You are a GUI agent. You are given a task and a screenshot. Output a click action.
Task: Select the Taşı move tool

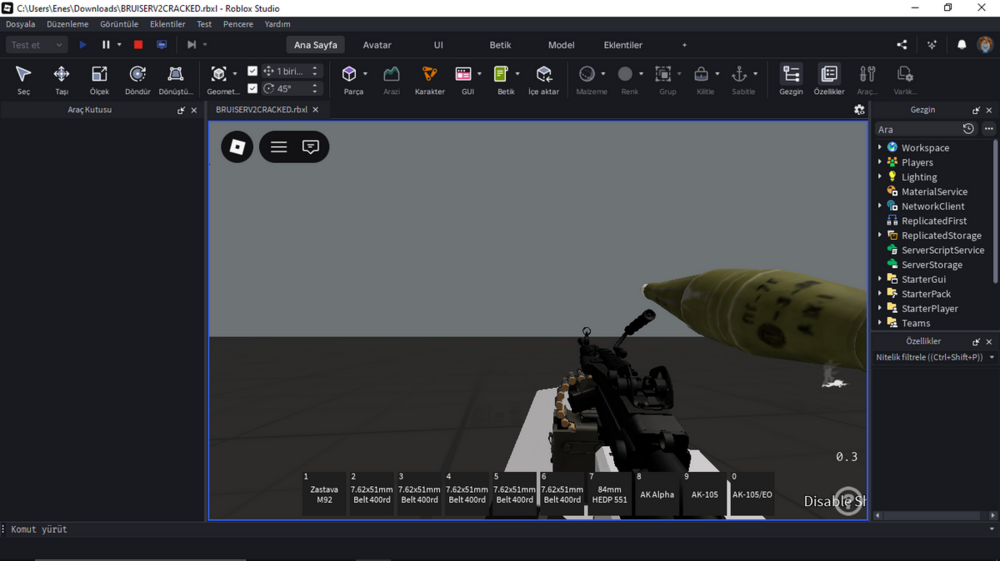coord(61,80)
